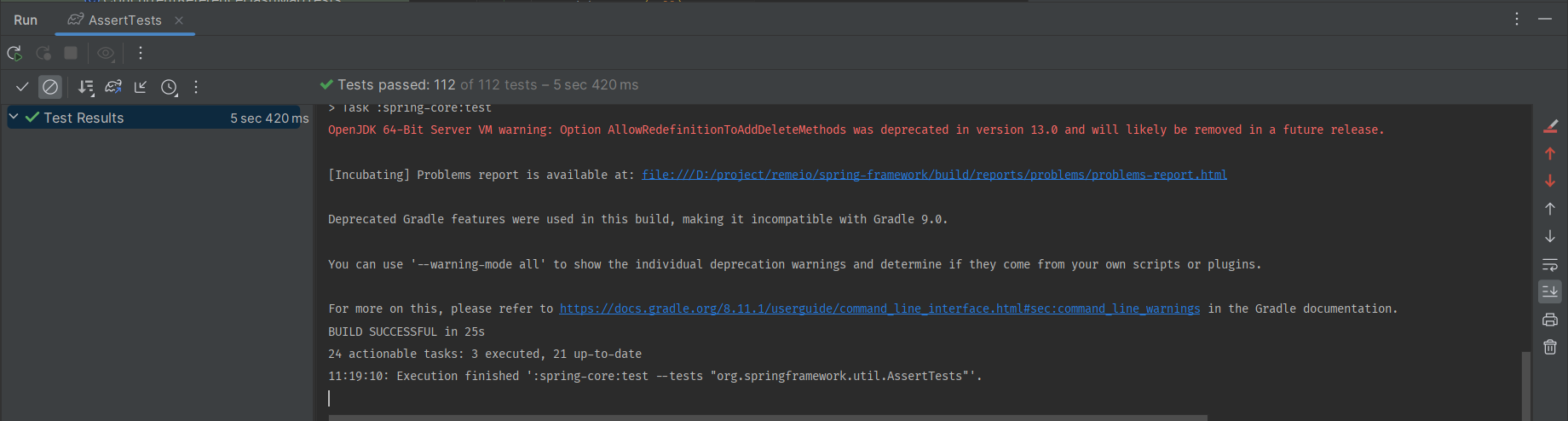Open the problems-report.html file link
Image resolution: width=1568 pixels, height=421 pixels.
tap(934, 175)
